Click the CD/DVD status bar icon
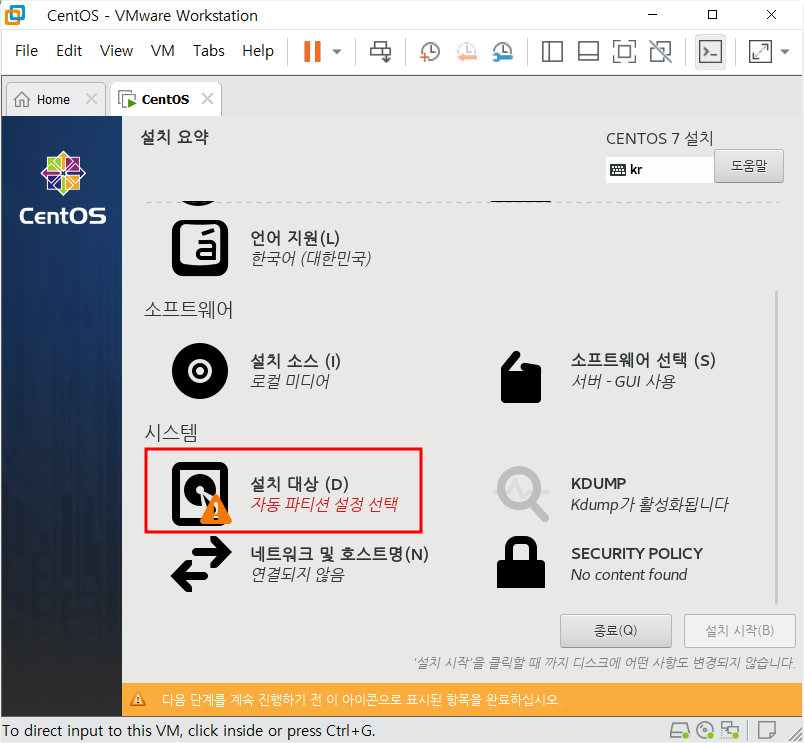804x743 pixels. pyautogui.click(x=705, y=730)
